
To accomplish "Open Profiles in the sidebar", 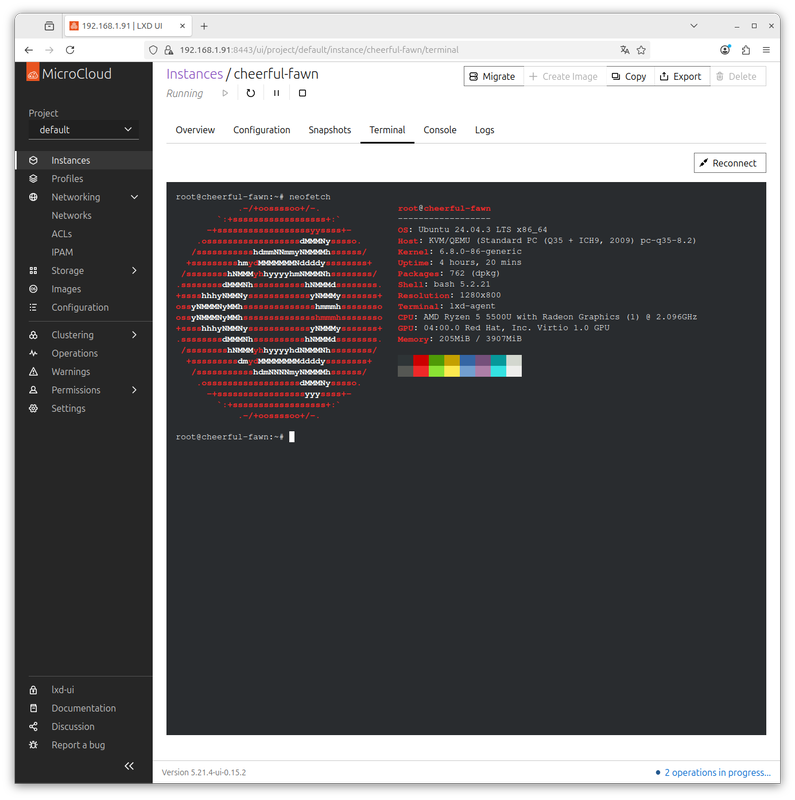I will (84, 179).
